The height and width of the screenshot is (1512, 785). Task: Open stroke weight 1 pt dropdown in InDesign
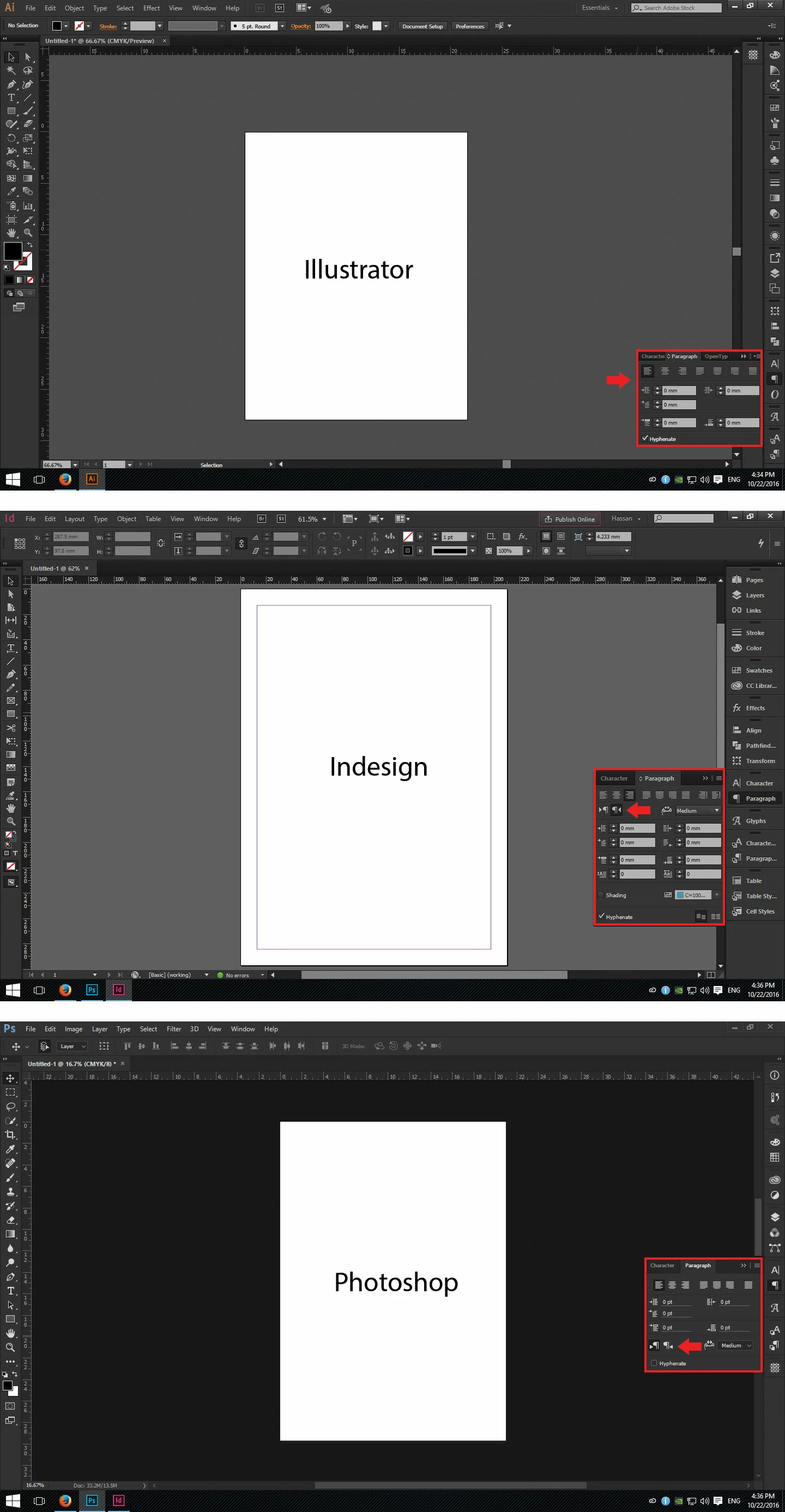[473, 536]
